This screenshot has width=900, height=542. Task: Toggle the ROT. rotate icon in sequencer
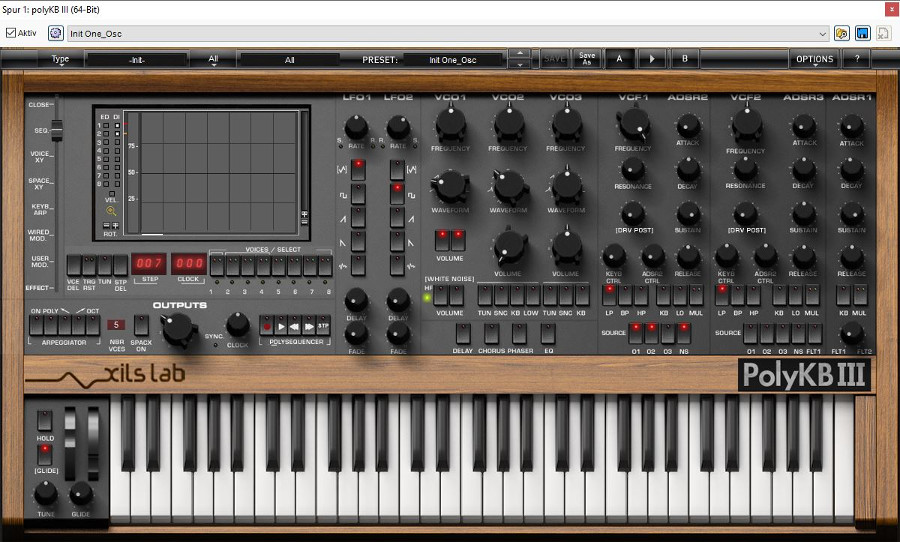[111, 226]
